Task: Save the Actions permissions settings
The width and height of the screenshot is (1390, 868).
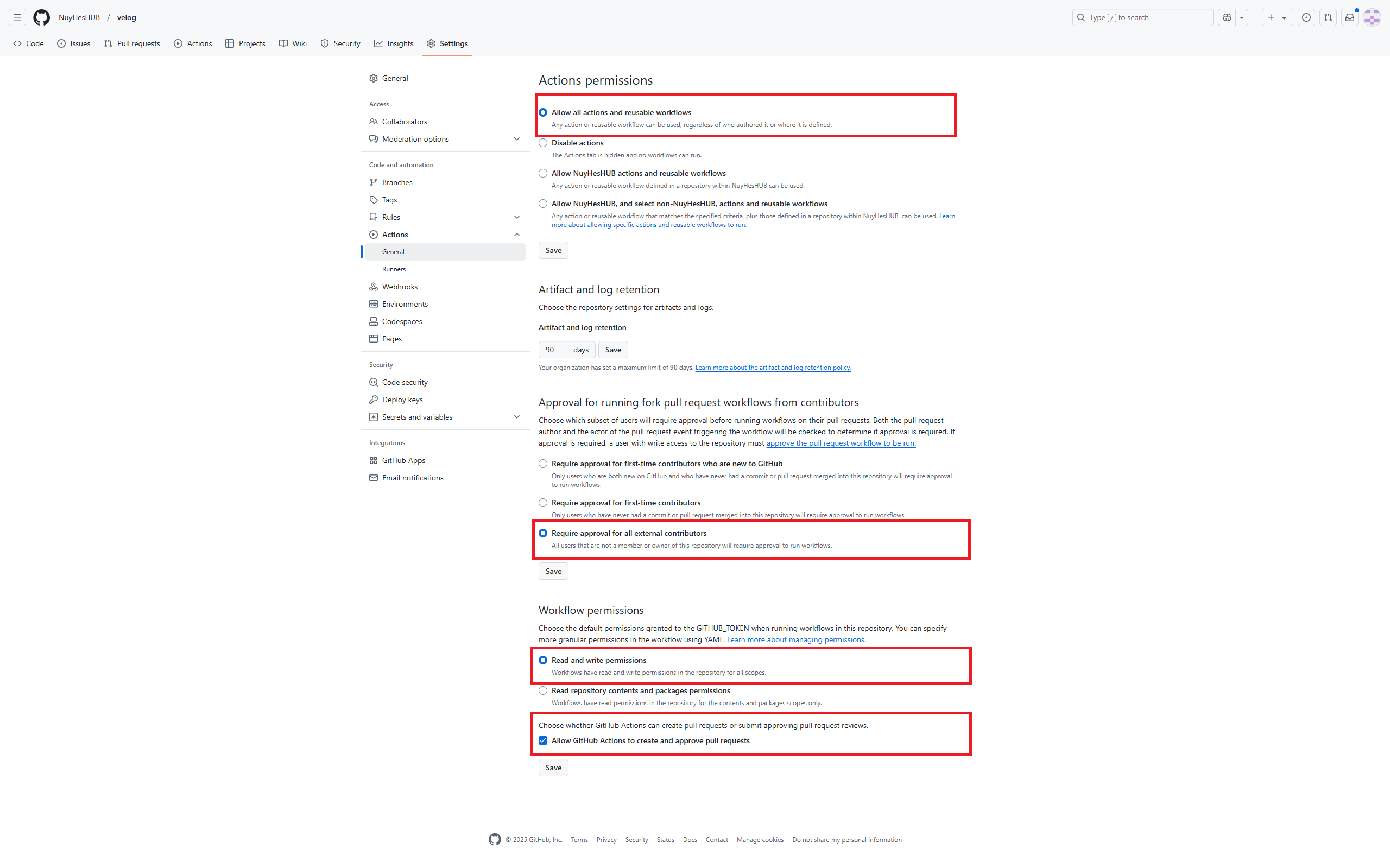Action: pos(553,250)
